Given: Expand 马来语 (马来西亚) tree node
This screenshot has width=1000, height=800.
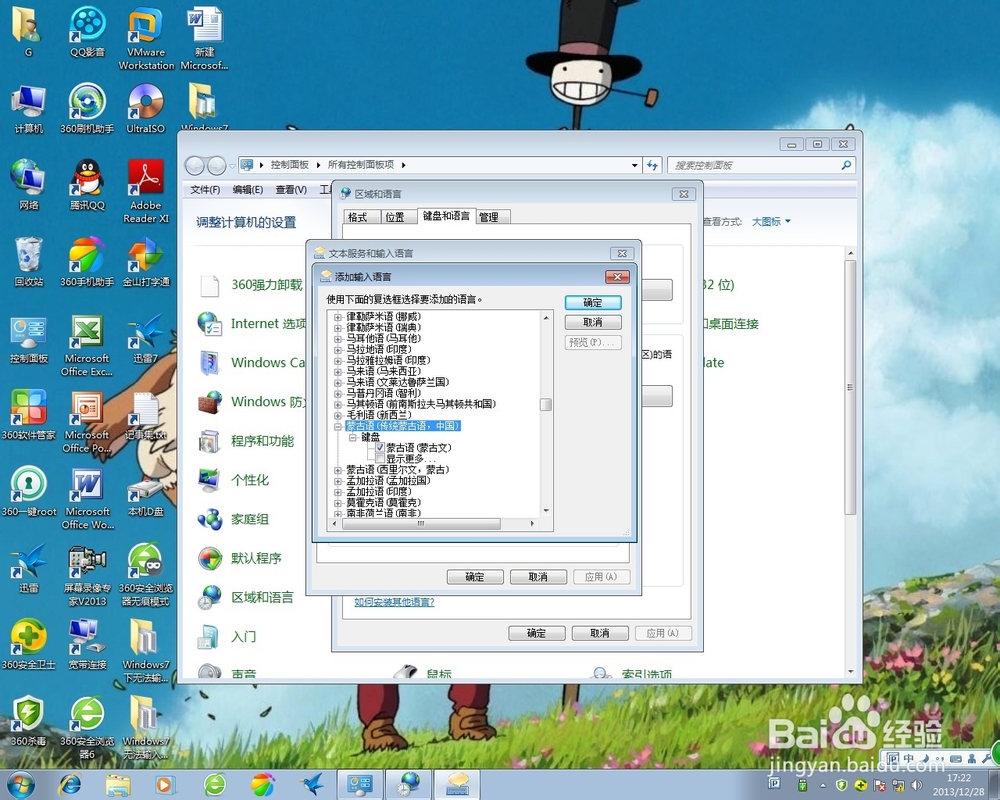Looking at the screenshot, I should pos(338,371).
